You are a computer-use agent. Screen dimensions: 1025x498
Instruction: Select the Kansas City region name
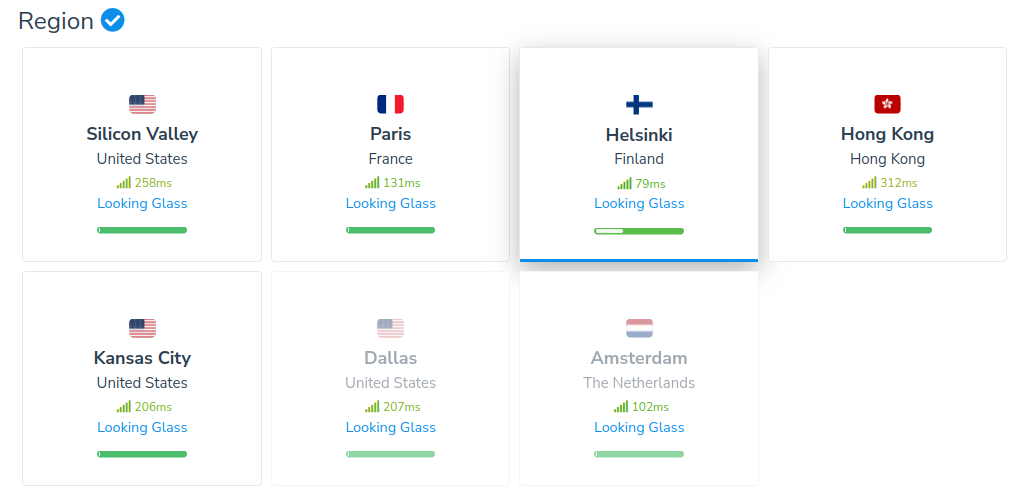click(142, 358)
